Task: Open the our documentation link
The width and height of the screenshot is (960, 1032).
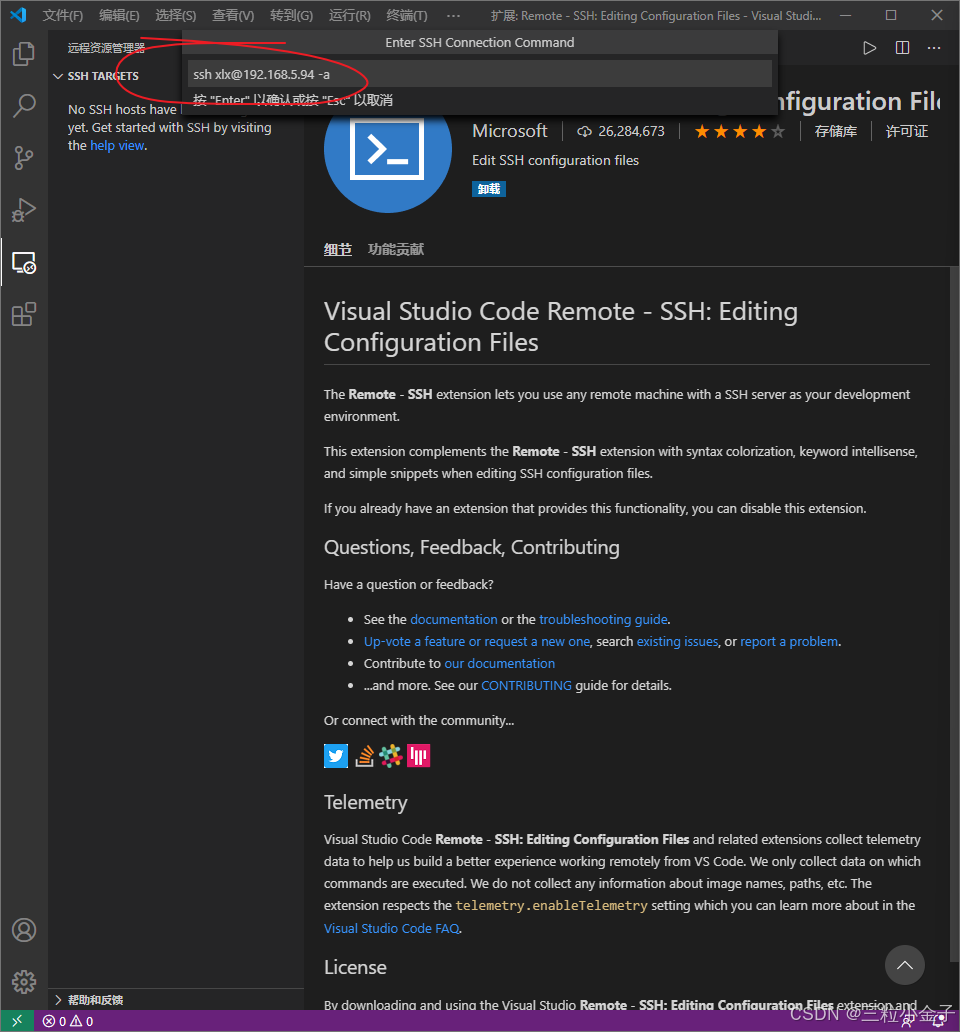Action: coord(499,663)
